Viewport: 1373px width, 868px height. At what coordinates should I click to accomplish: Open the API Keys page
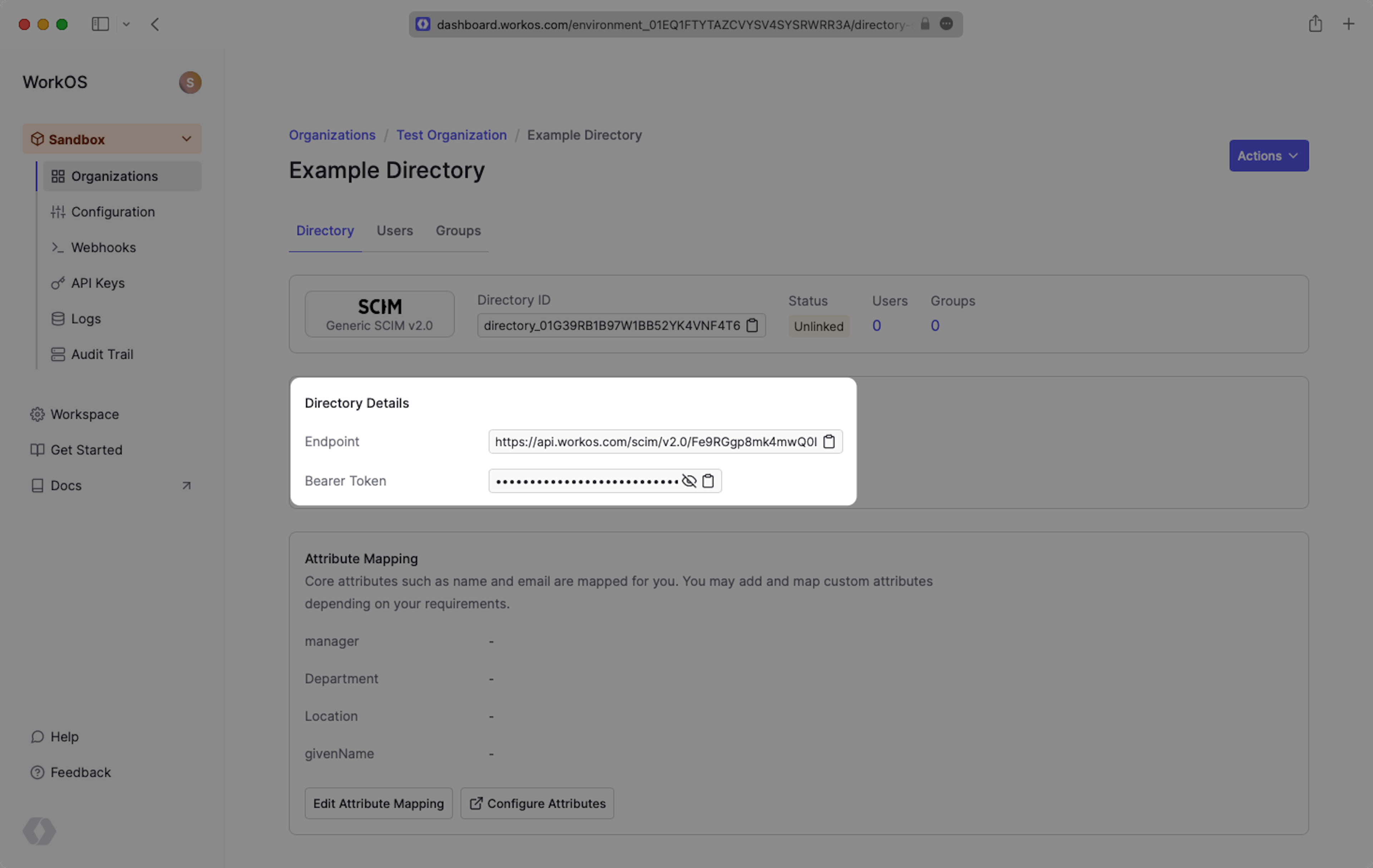click(x=98, y=283)
